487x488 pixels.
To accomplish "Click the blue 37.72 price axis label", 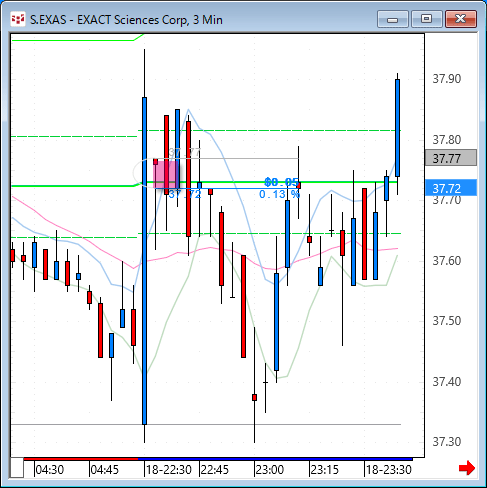I will (x=451, y=188).
